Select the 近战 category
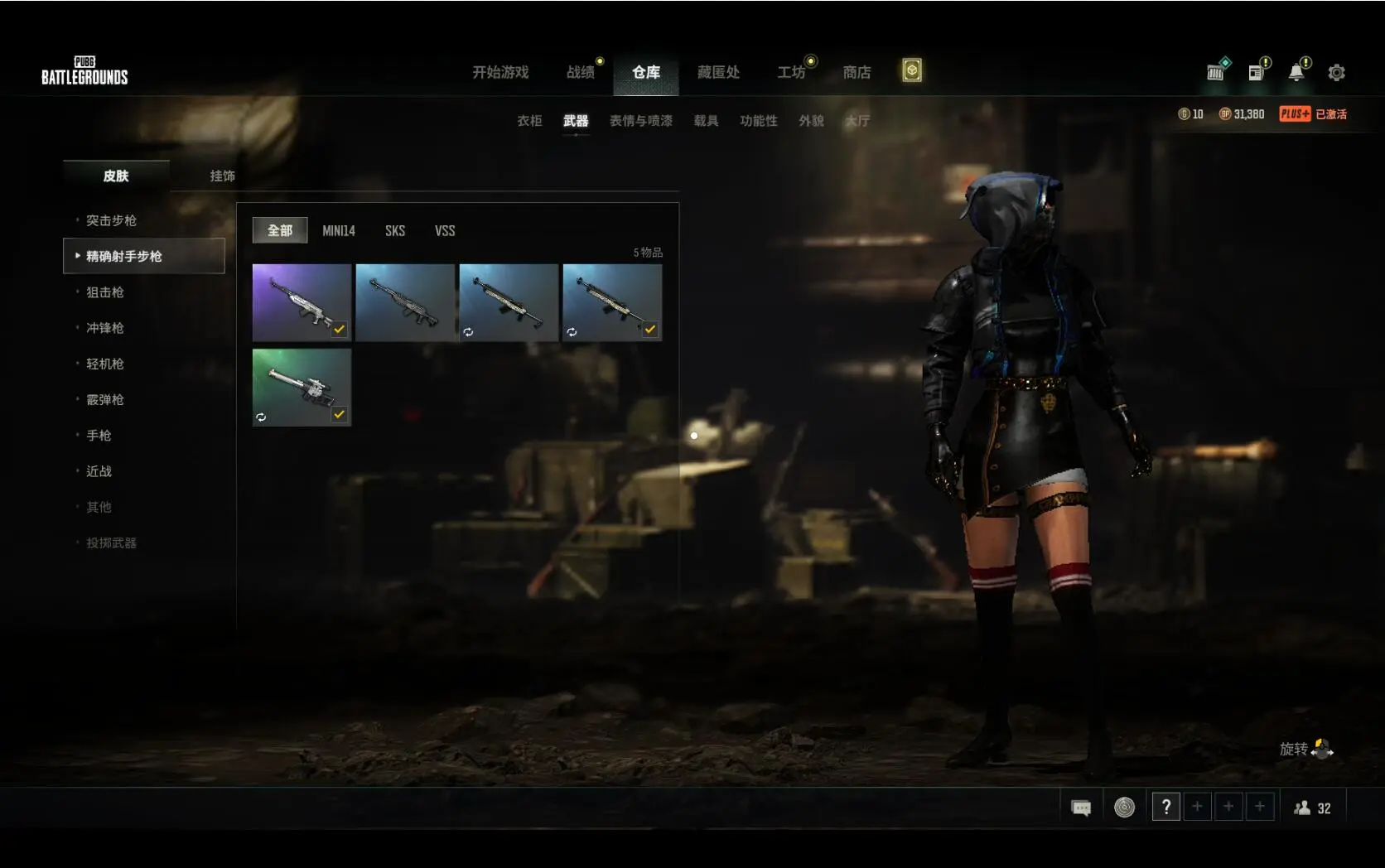Viewport: 1385px width, 868px height. click(99, 471)
